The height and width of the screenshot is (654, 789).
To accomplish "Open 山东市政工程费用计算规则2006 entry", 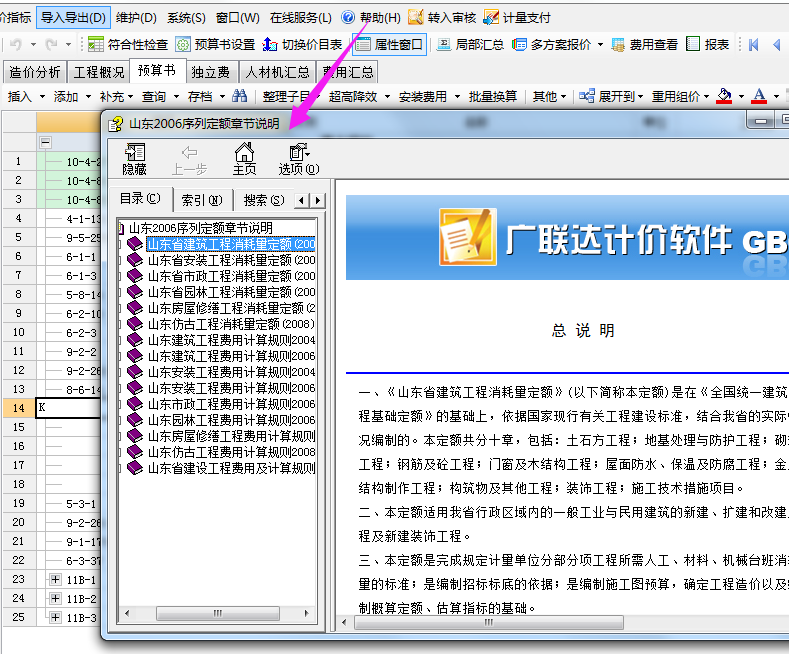I will 231,404.
